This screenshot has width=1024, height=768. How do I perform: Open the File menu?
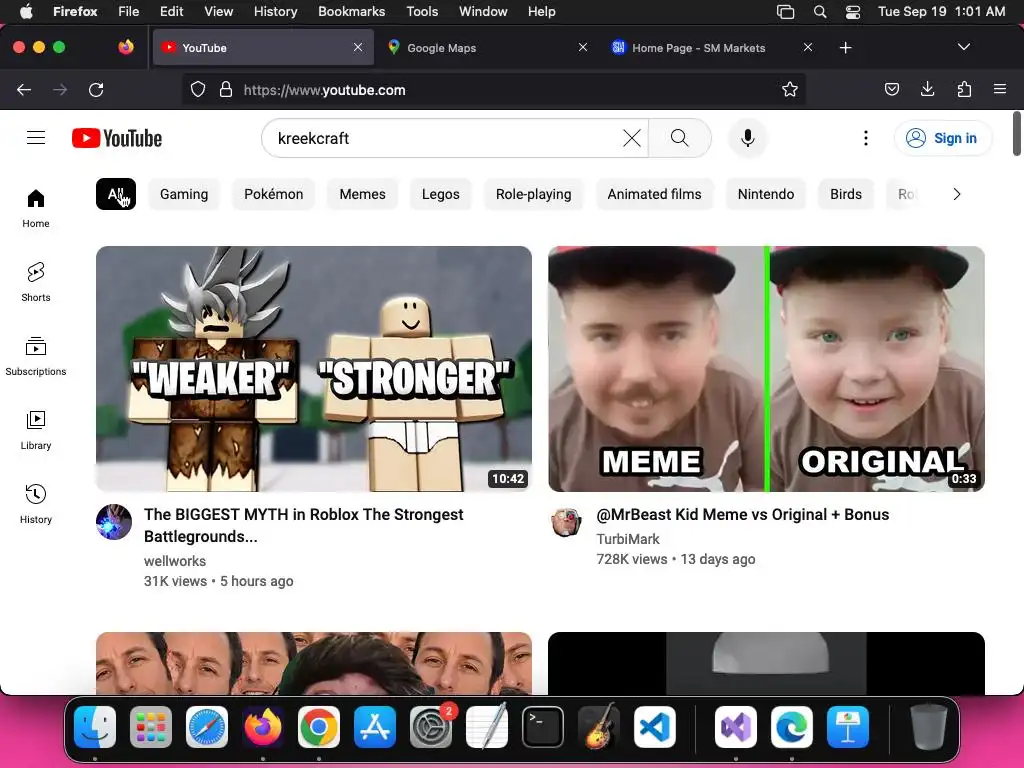coord(128,12)
